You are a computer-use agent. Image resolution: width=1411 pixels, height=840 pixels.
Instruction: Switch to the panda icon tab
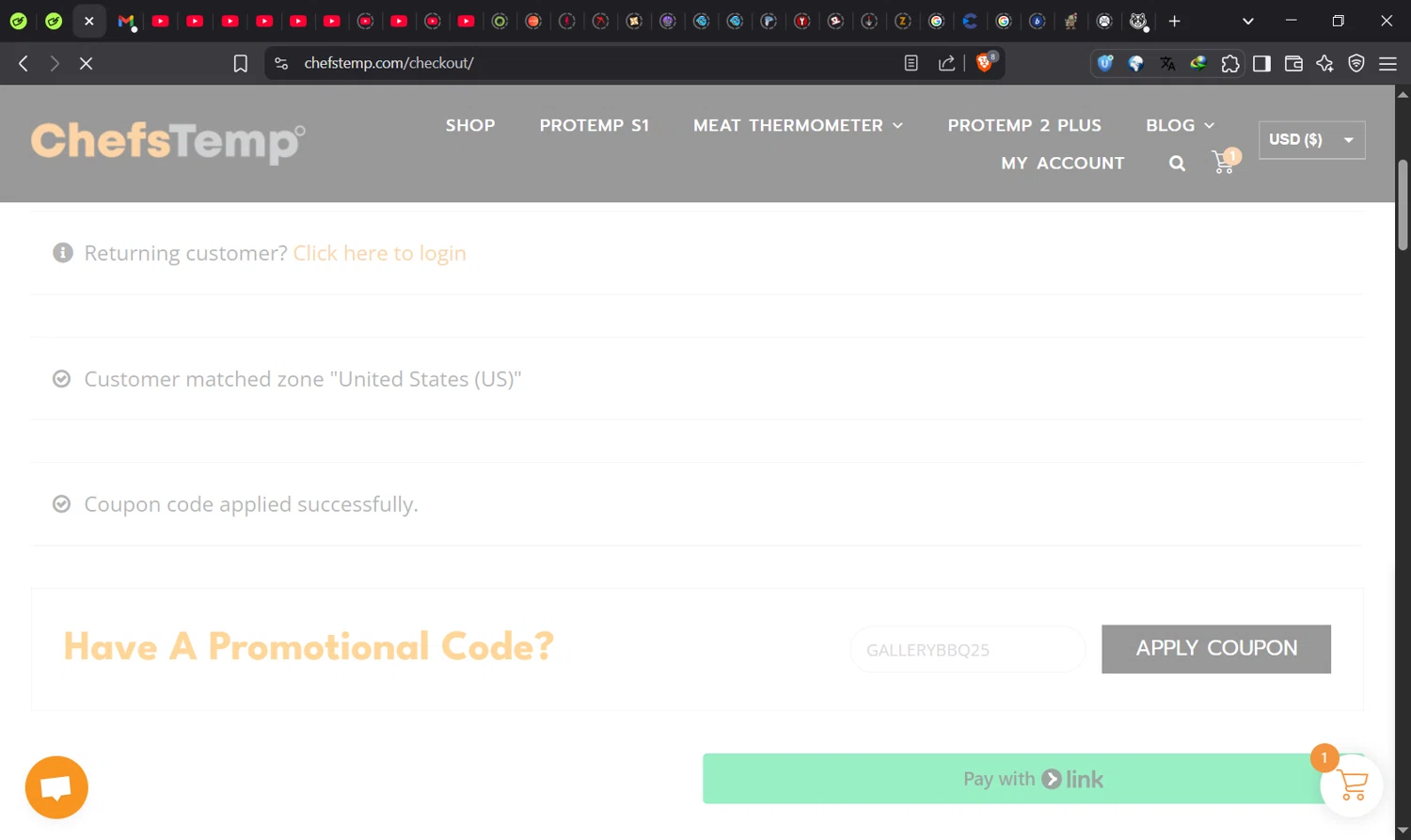(x=1138, y=21)
